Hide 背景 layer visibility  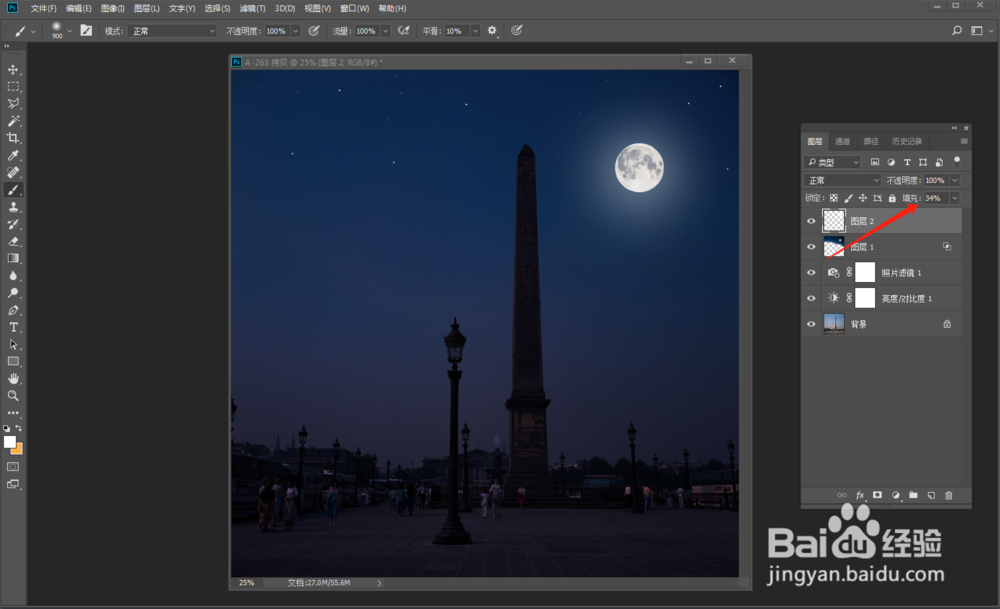811,324
